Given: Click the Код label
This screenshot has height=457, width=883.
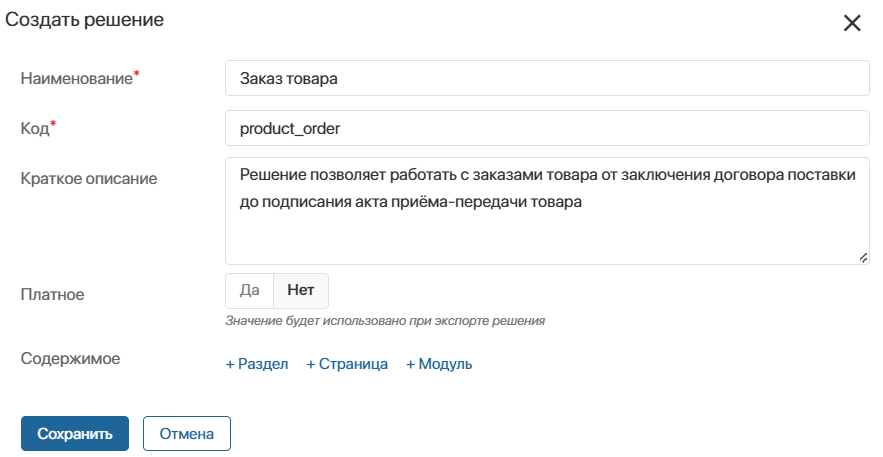Looking at the screenshot, I should tap(35, 128).
